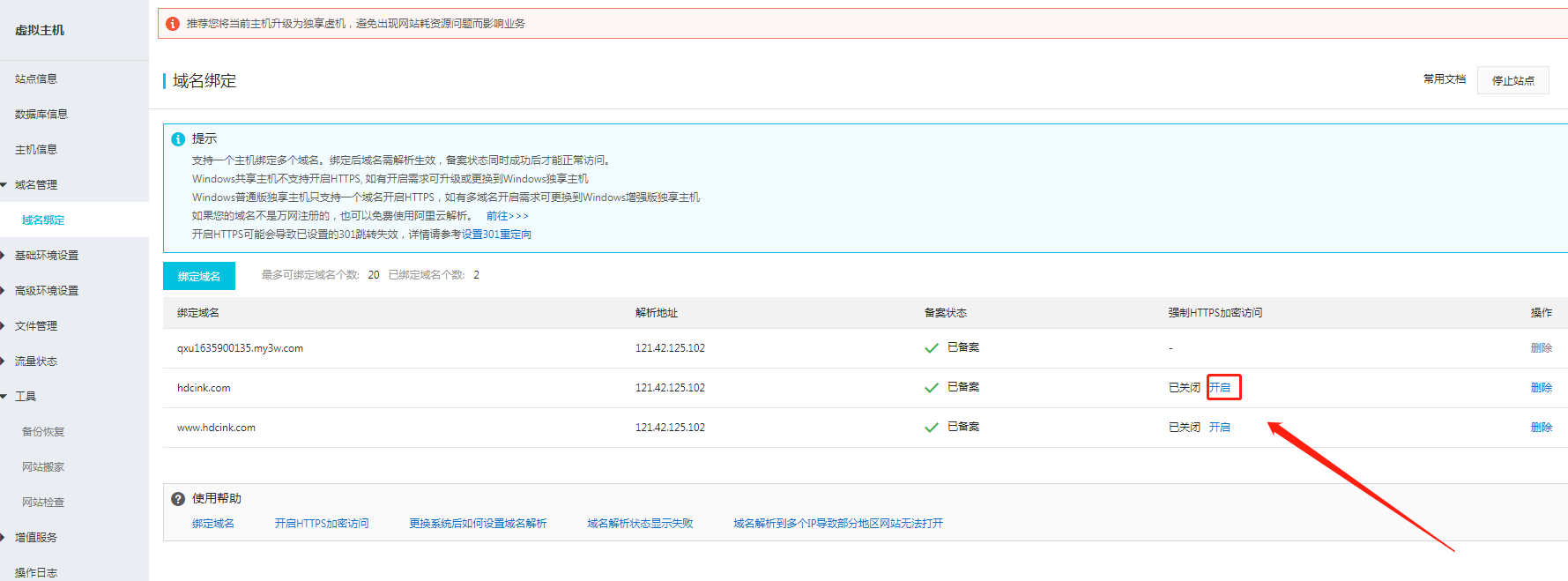1568x581 pixels.
Task: Click the green check icon in the www.hdcink.com row
Action: coord(932,428)
